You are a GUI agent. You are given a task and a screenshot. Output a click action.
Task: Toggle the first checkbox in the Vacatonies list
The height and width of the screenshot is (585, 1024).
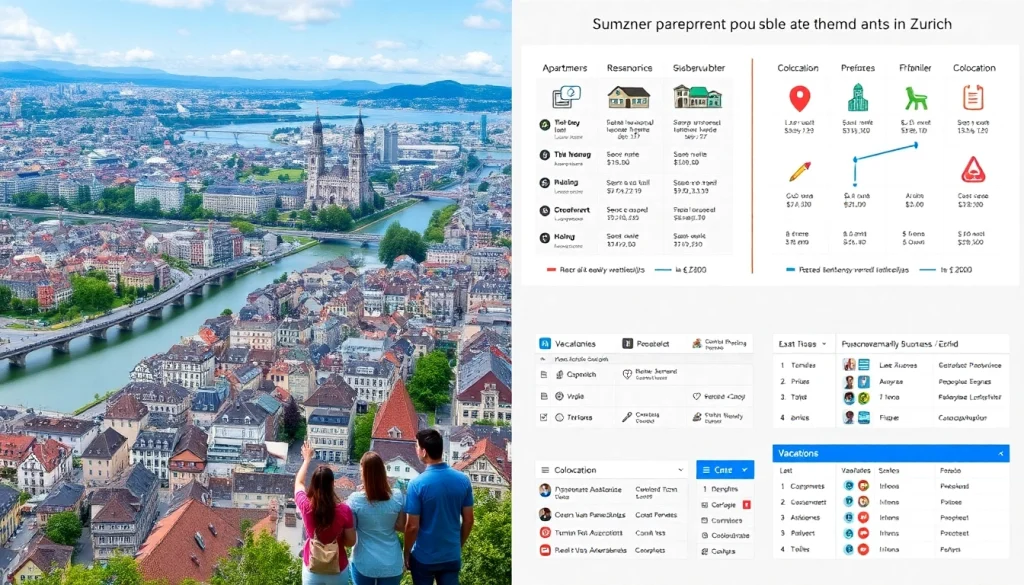pyautogui.click(x=544, y=374)
